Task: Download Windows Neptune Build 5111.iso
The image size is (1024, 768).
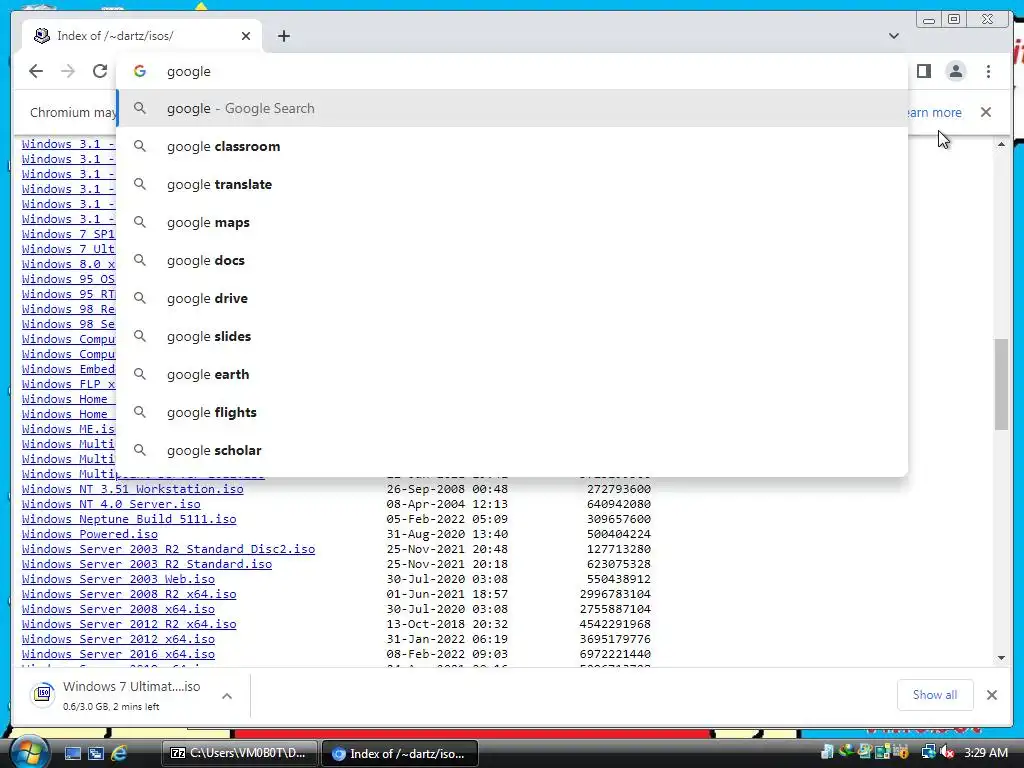Action: click(x=129, y=519)
